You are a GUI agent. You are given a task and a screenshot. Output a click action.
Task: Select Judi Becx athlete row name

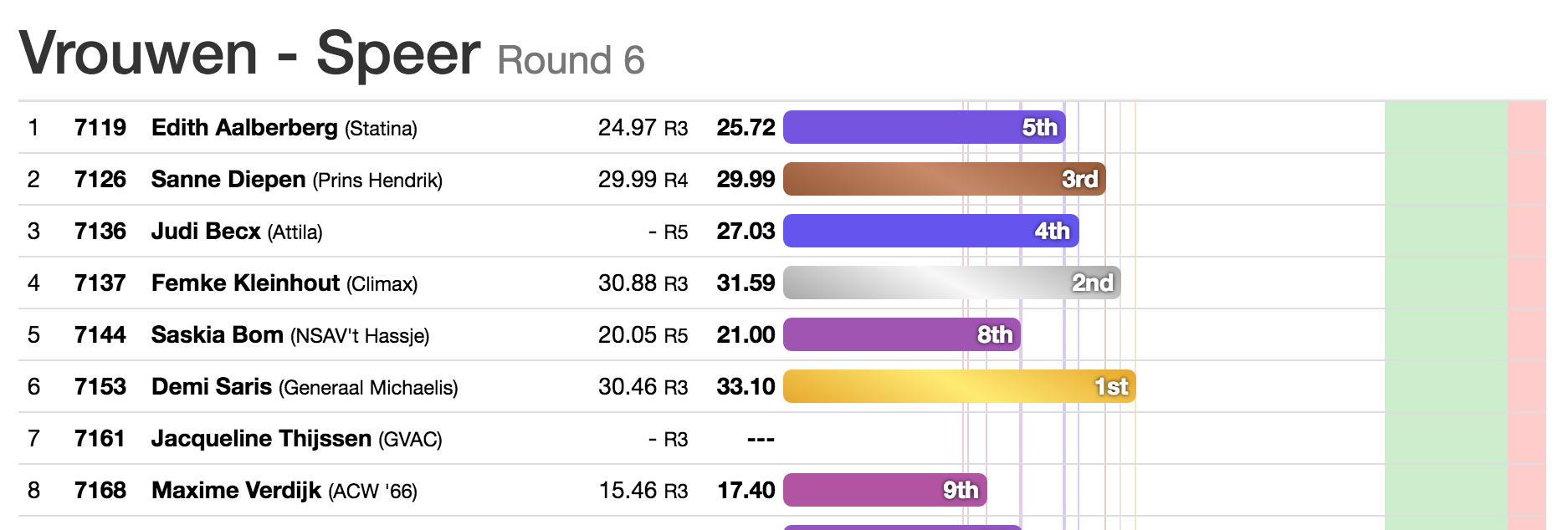[x=206, y=231]
